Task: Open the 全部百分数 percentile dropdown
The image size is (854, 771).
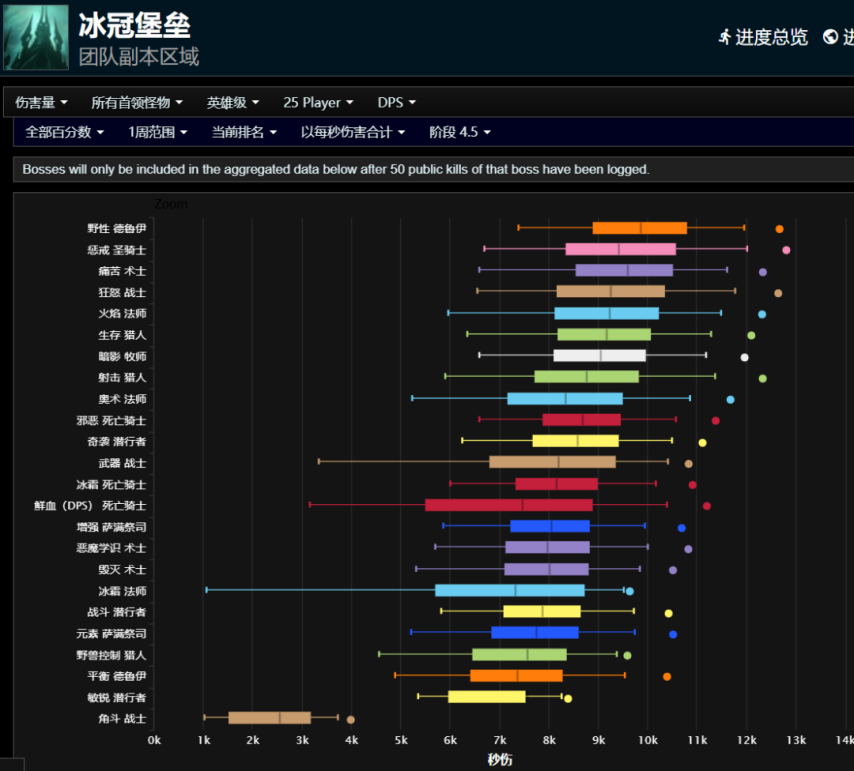Action: click(62, 131)
